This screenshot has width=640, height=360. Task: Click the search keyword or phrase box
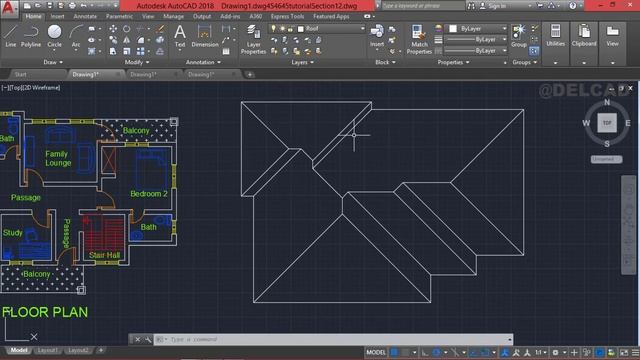coord(422,6)
